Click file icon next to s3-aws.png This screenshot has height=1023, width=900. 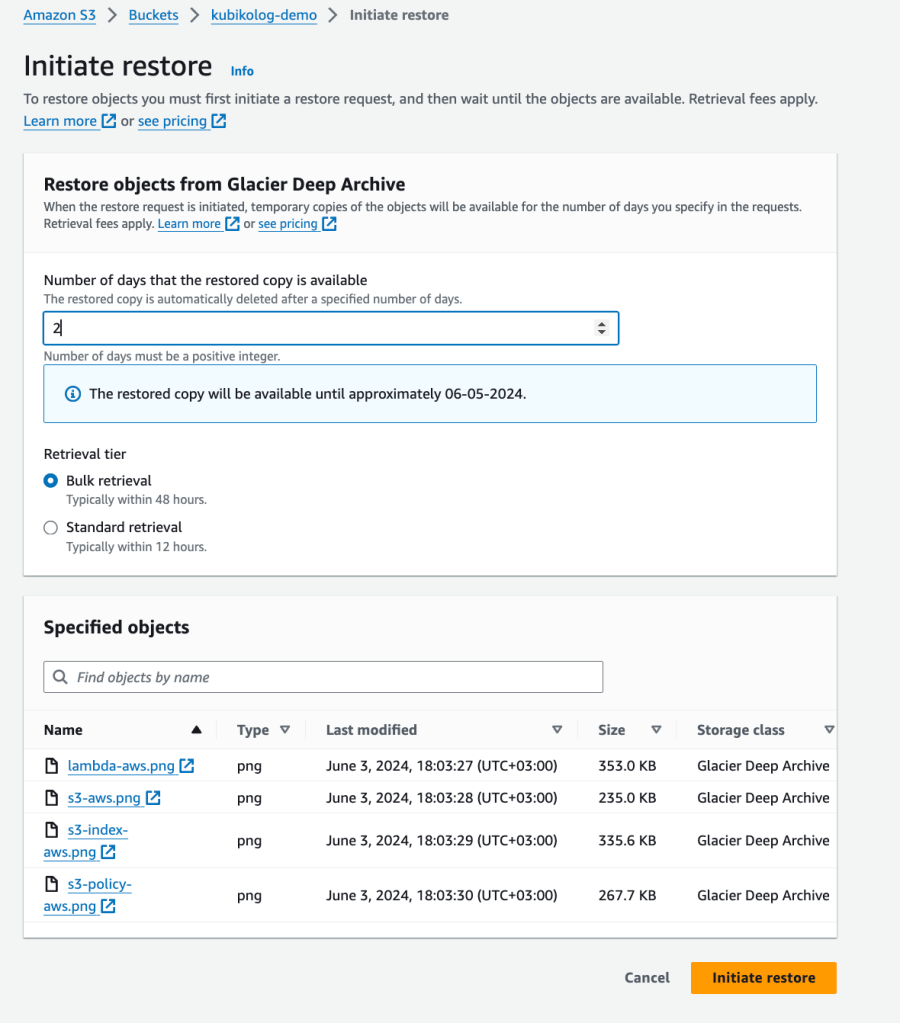[52, 798]
